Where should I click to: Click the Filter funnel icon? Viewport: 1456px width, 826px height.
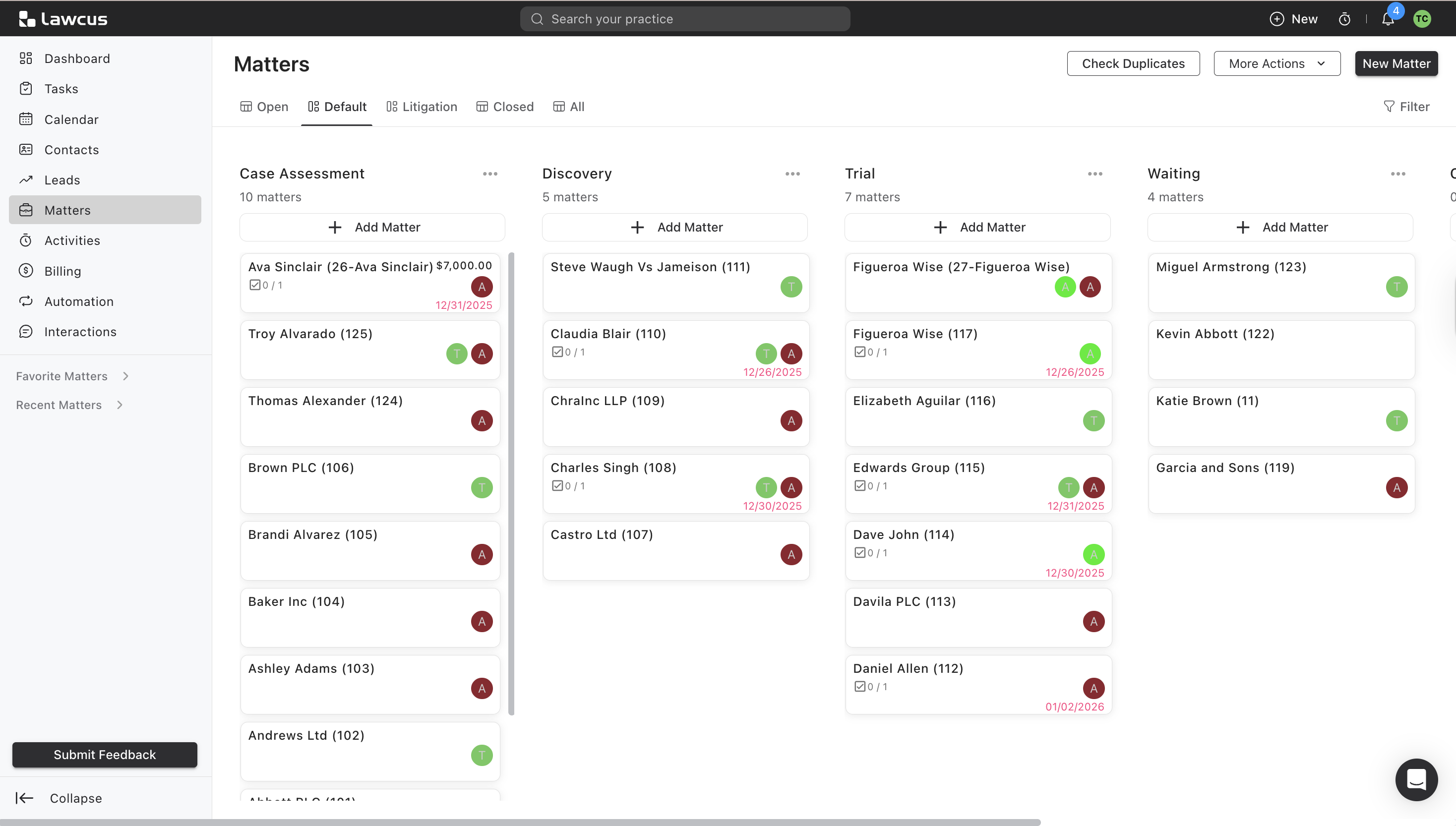(x=1389, y=107)
